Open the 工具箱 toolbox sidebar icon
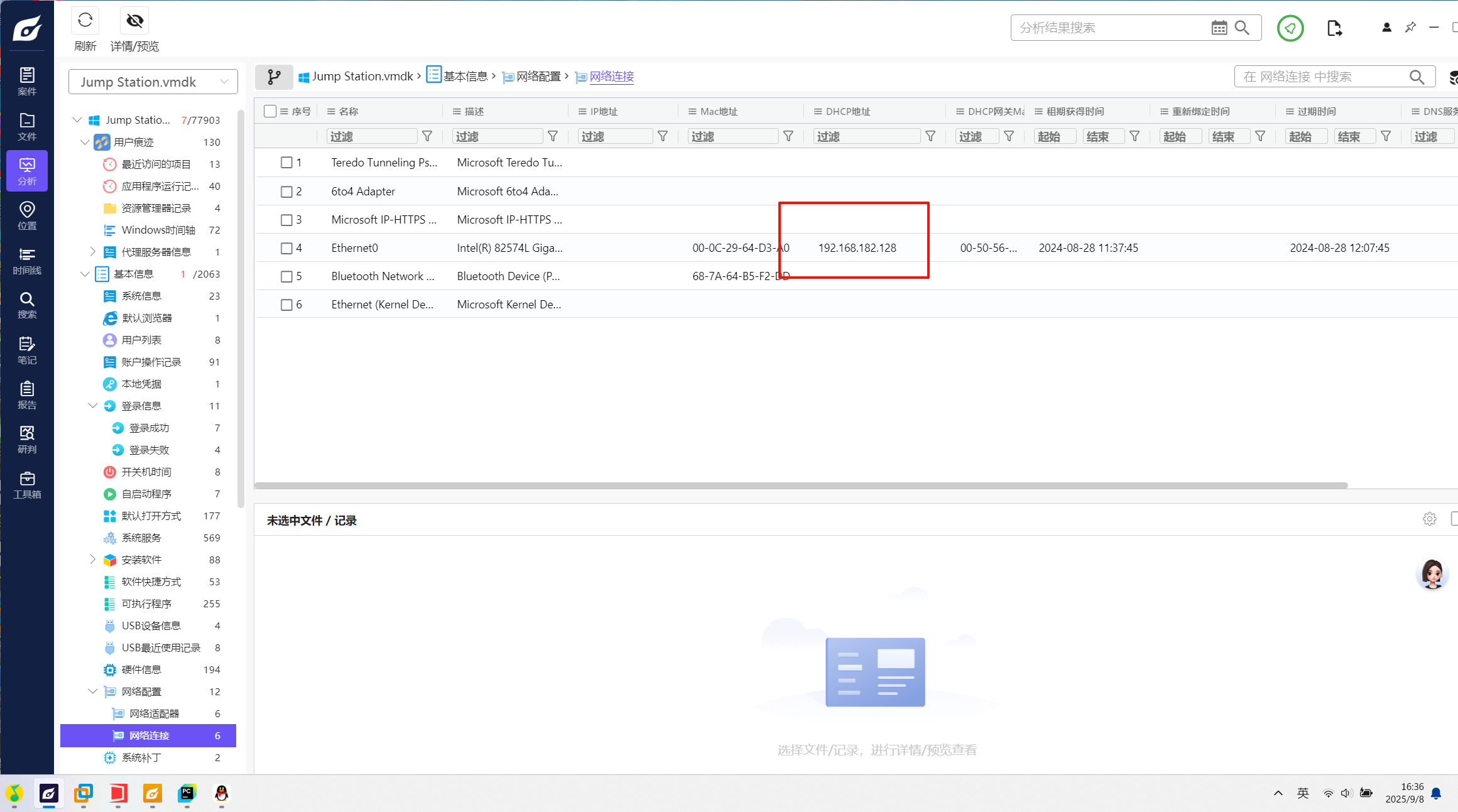The width and height of the screenshot is (1458, 812). coord(27,485)
